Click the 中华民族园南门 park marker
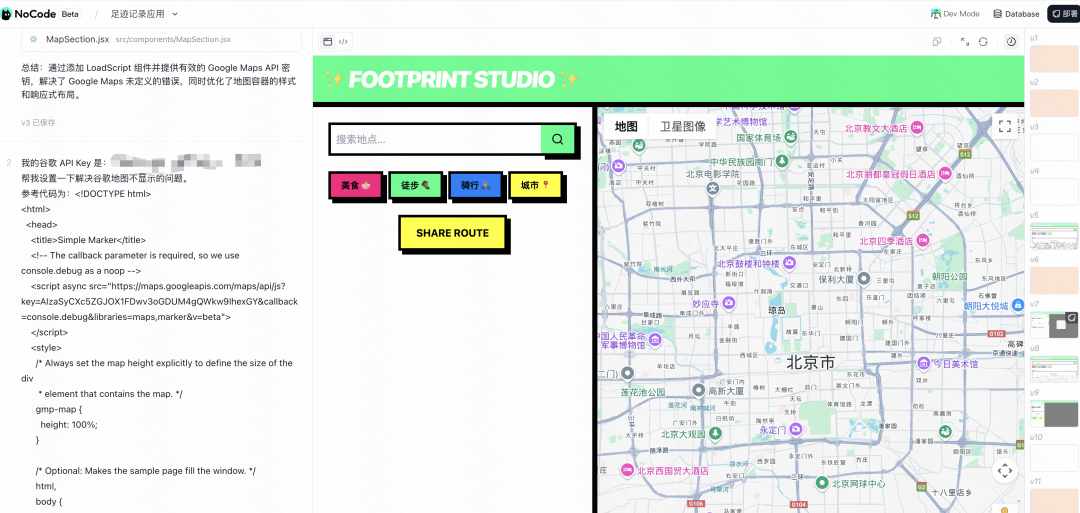The image size is (1080, 513). 781,161
